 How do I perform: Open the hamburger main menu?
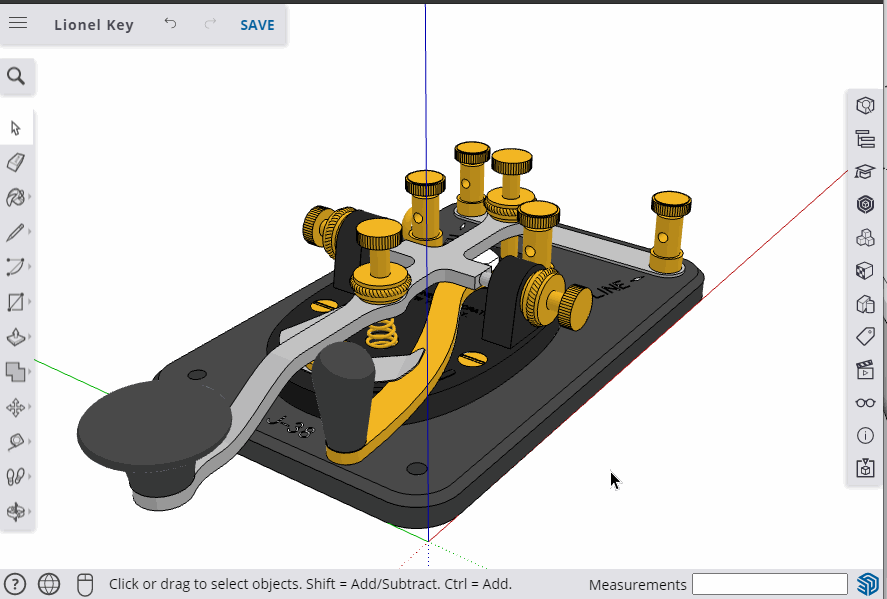[18, 24]
